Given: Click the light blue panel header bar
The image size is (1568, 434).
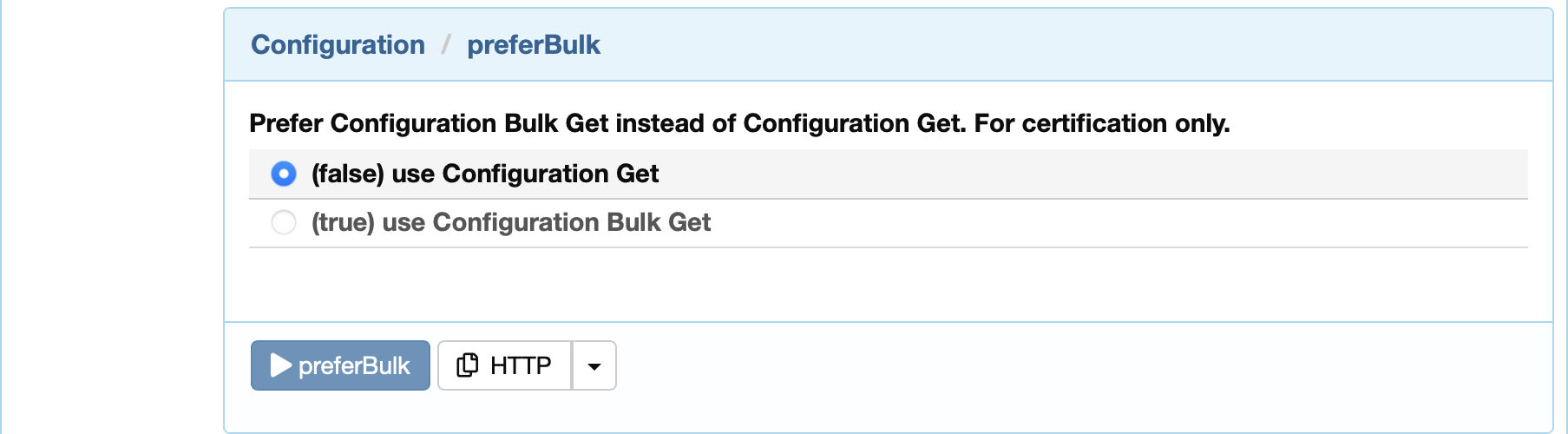Looking at the screenshot, I should point(889,45).
